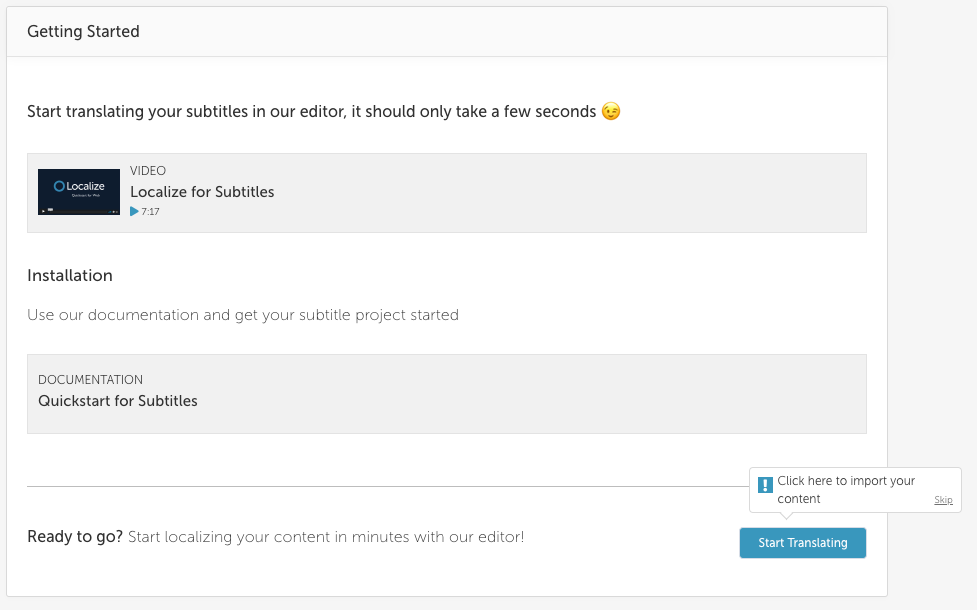Click the Getting Started header text
This screenshot has height=610, width=977.
coord(83,31)
